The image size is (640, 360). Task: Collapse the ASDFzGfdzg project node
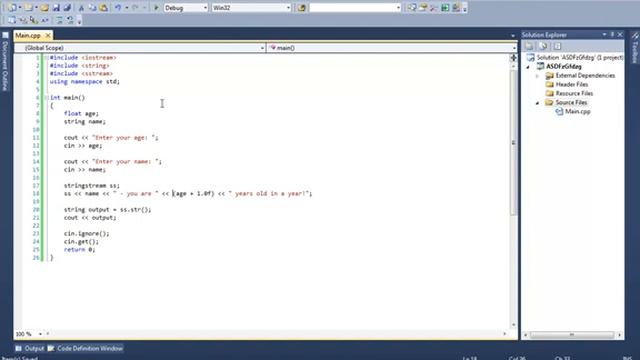click(x=528, y=67)
